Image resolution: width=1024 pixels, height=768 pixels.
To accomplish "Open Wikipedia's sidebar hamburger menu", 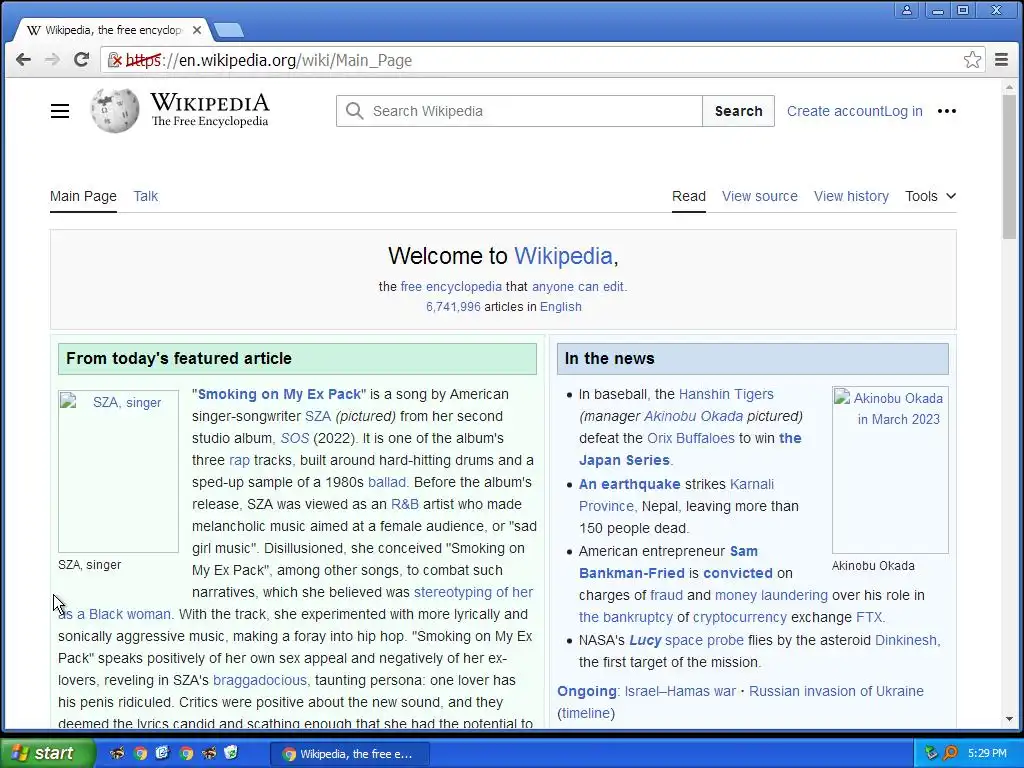I will (60, 111).
